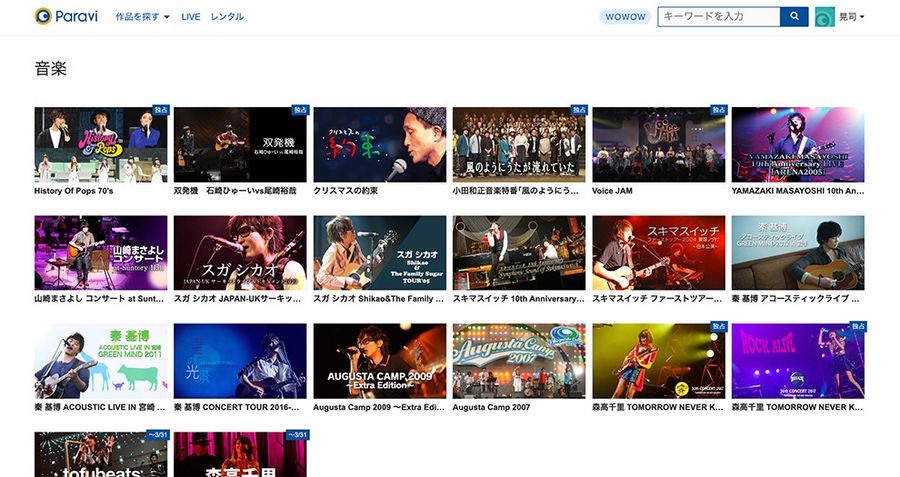
Task: Open 森高千里 yellow-stage concert thumbnail
Action: [x=658, y=361]
